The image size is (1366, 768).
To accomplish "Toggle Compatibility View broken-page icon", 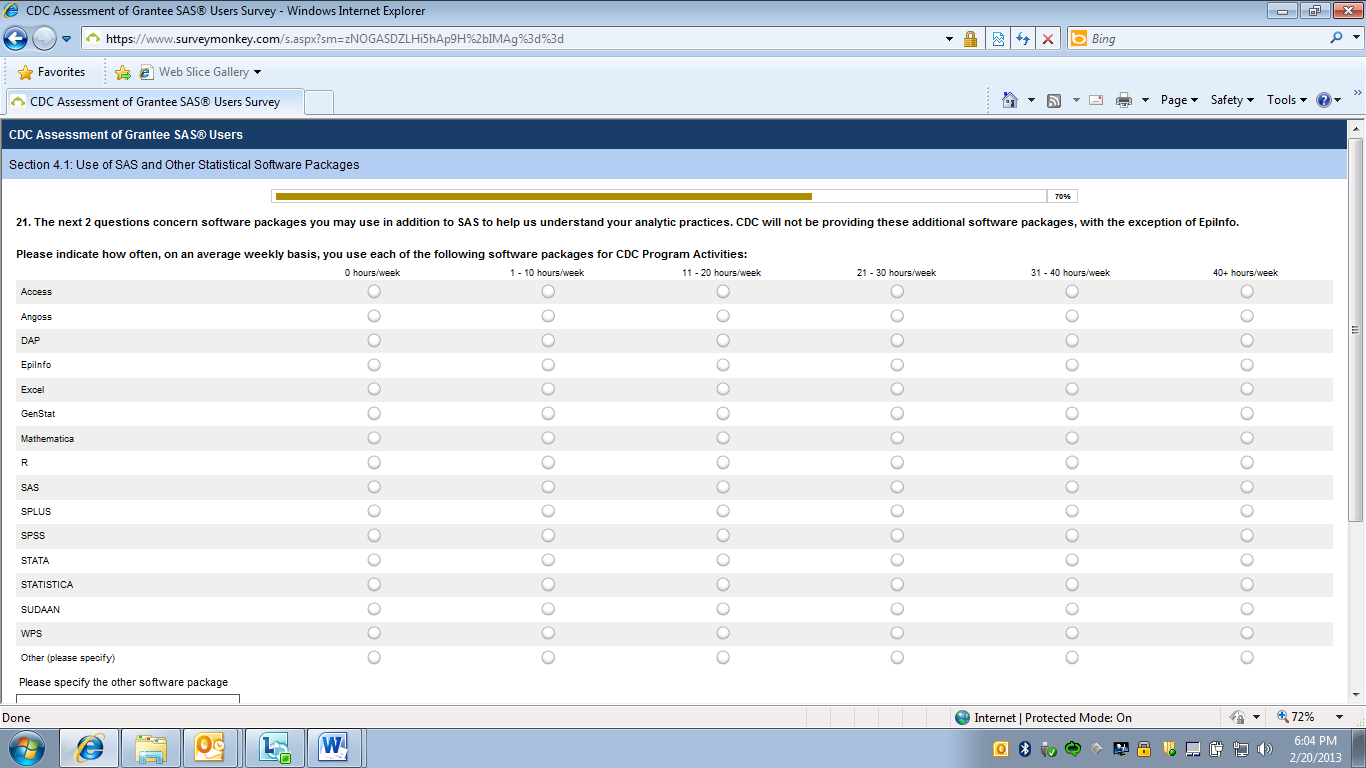I will click(x=998, y=39).
